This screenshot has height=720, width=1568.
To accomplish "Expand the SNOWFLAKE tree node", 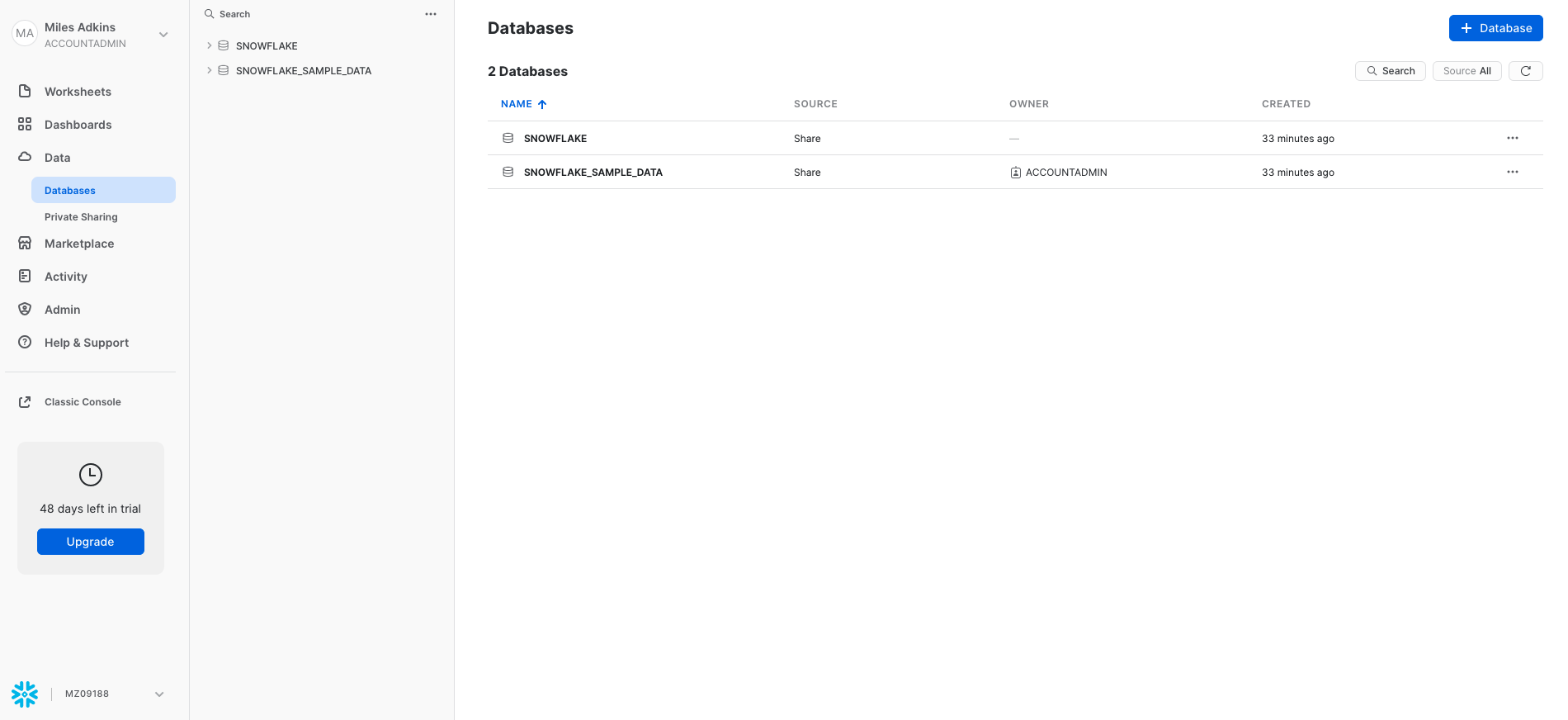I will coord(210,45).
